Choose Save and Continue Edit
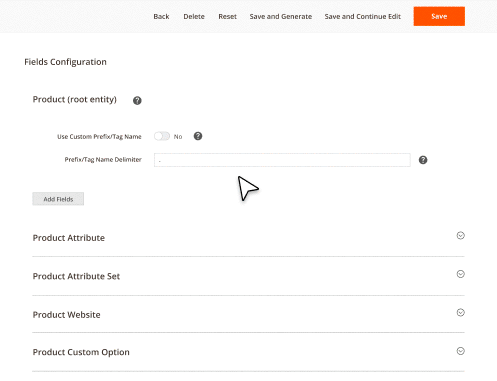The image size is (497, 381). [363, 16]
